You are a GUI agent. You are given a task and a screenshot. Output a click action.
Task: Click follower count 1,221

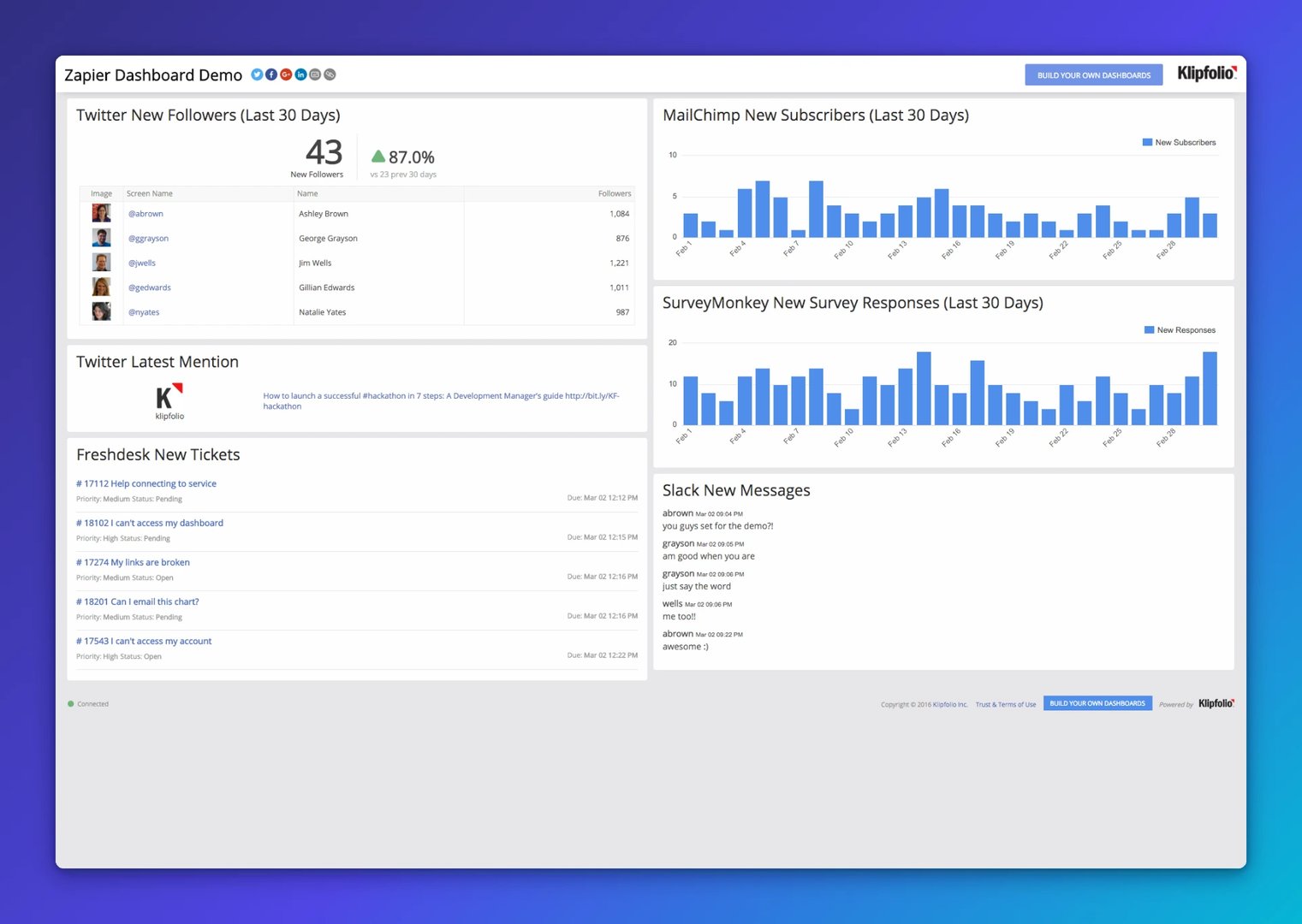[x=619, y=264]
